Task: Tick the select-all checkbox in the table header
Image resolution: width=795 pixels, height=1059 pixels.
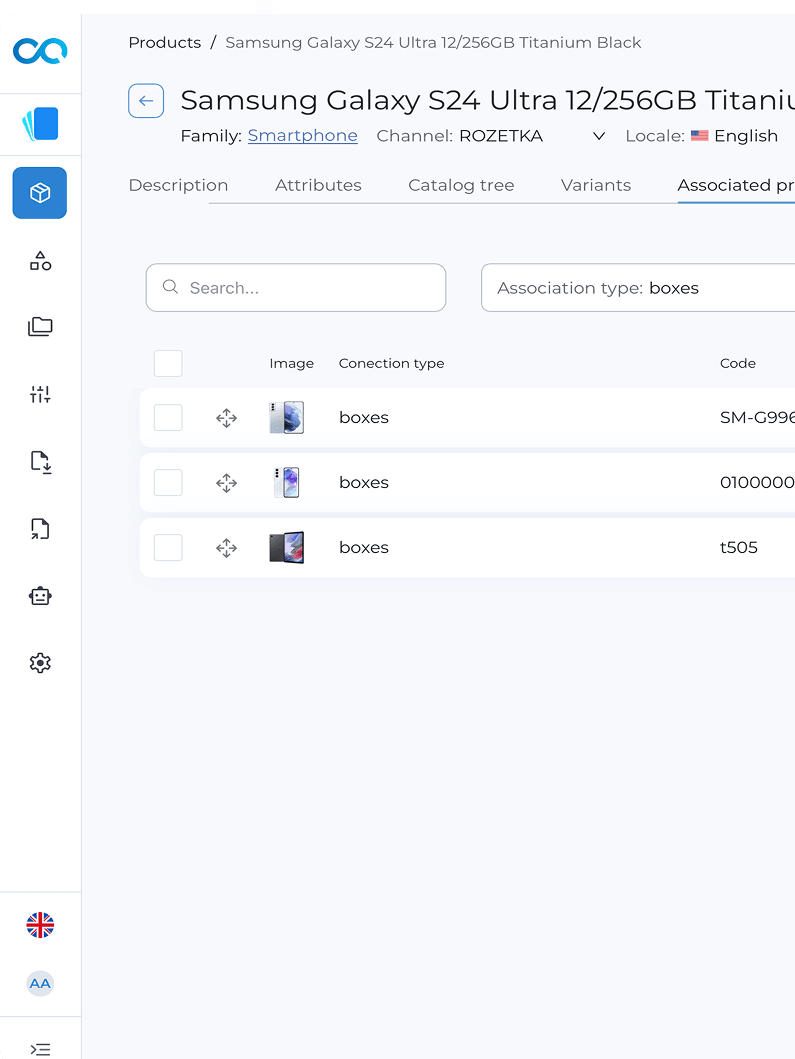Action: tap(168, 363)
